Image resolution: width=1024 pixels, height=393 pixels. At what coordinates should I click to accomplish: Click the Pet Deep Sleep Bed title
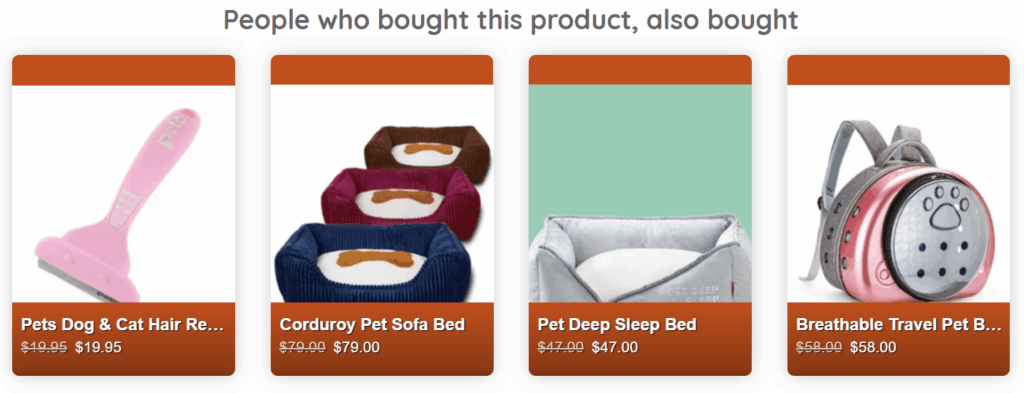click(617, 324)
